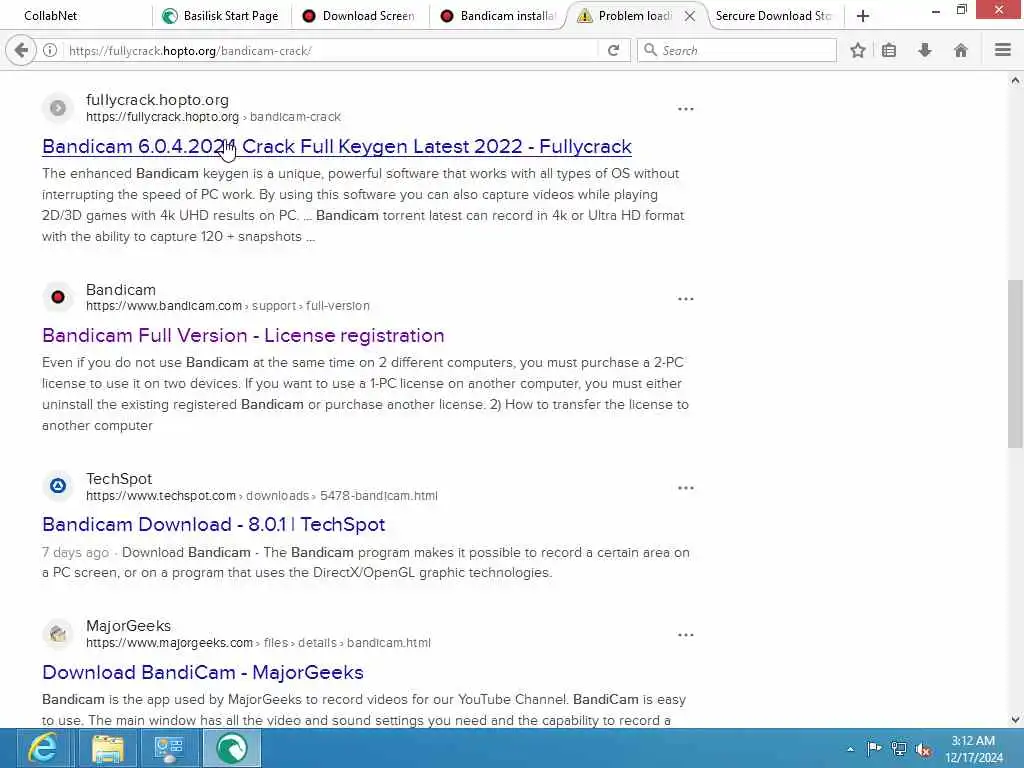Open options for the MajorGeeks result
This screenshot has height=768, width=1024.
(x=686, y=635)
